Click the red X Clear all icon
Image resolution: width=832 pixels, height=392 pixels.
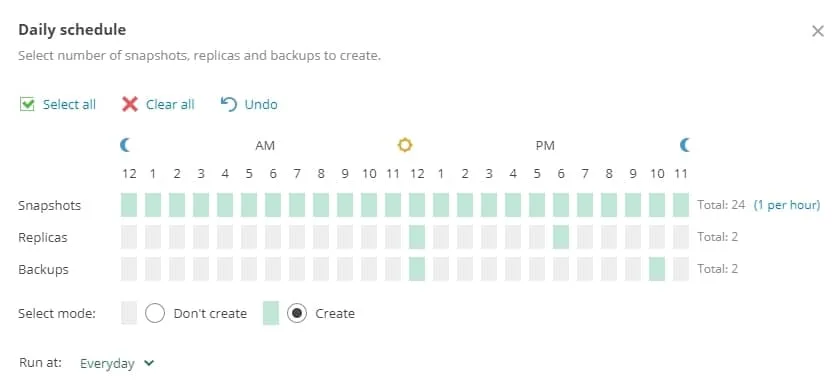pos(129,104)
